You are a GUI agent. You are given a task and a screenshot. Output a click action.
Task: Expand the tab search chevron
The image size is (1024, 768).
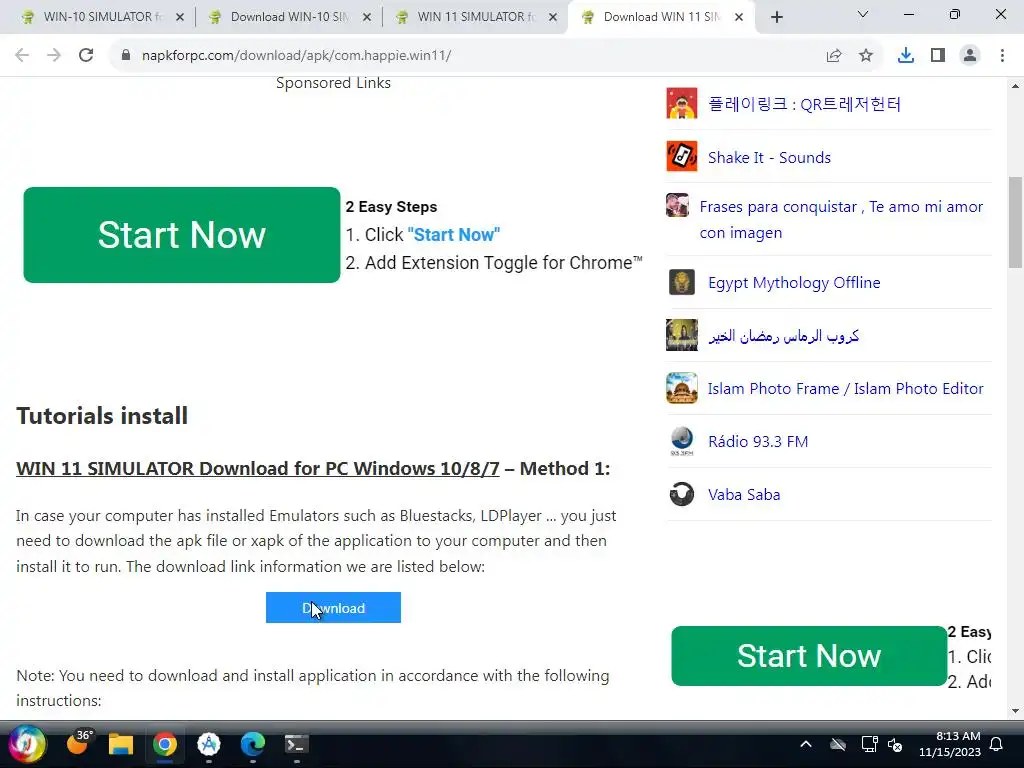click(x=863, y=14)
